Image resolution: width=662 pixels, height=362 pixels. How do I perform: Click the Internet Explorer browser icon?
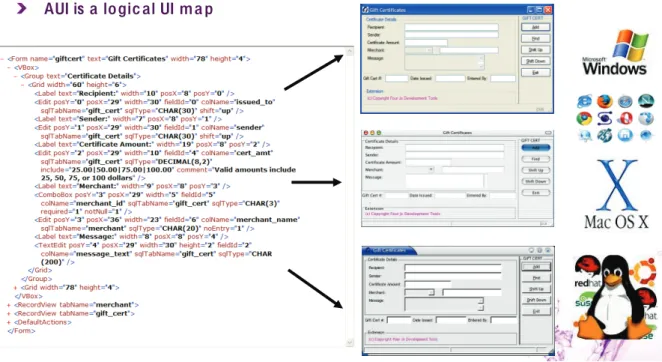584,102
